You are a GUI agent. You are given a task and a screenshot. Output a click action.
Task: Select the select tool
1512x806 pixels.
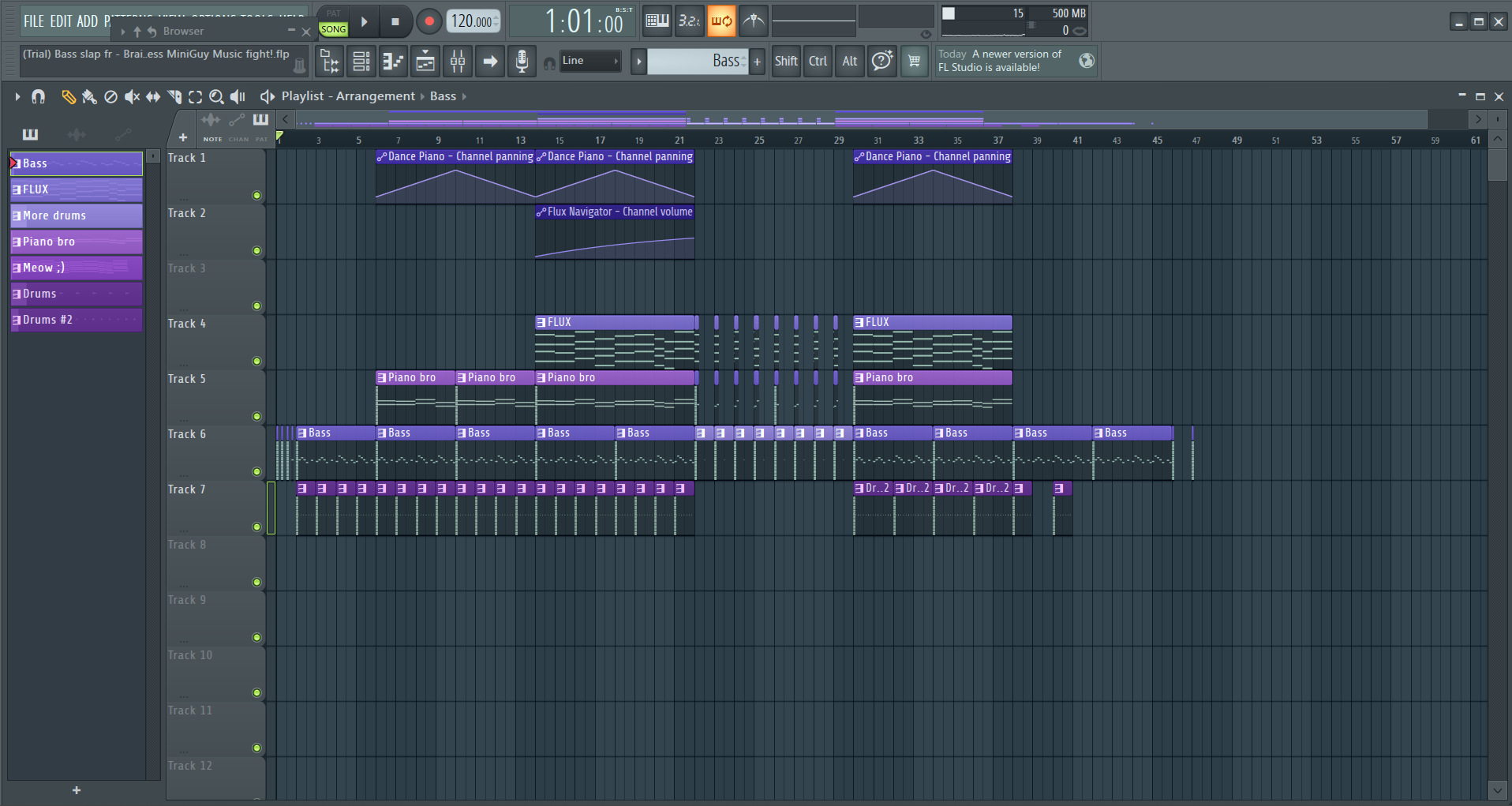tap(195, 96)
